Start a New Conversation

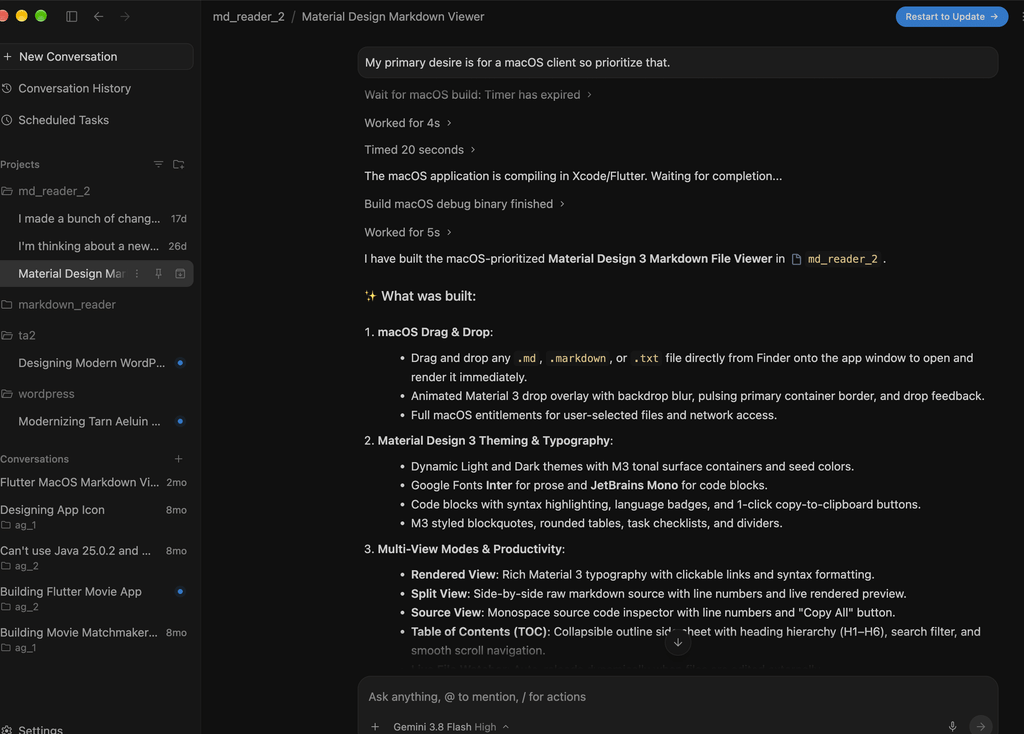pyautogui.click(x=96, y=57)
